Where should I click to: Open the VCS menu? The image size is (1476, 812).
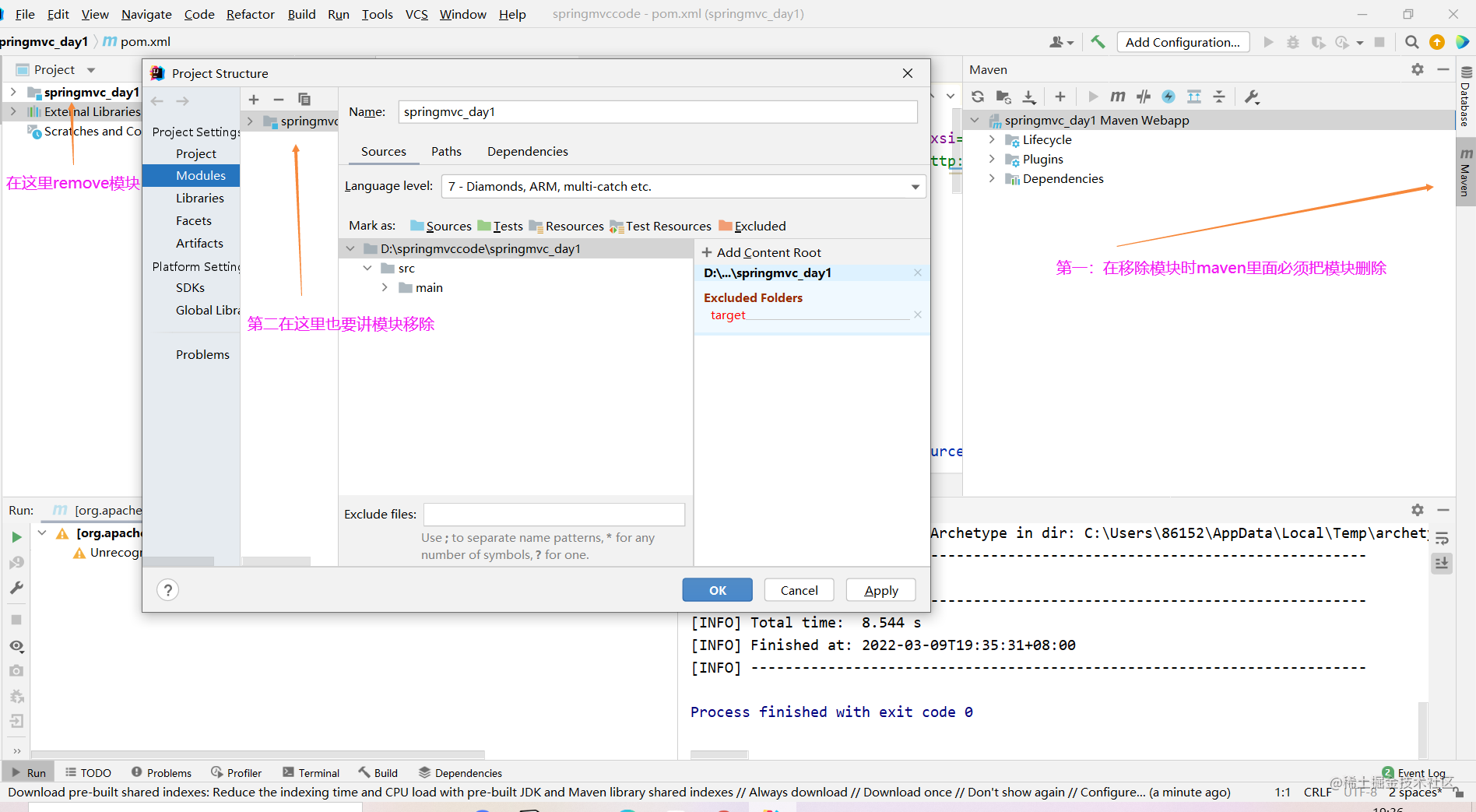click(416, 14)
